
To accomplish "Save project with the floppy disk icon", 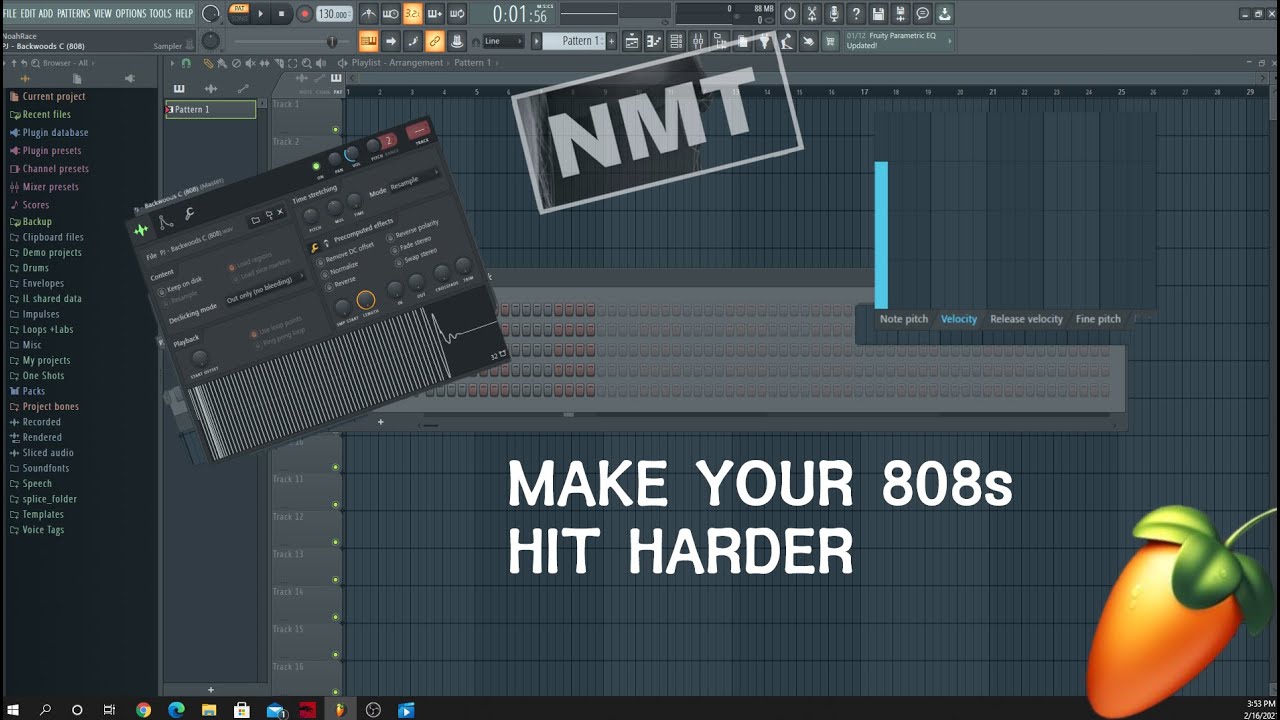I will coord(878,14).
